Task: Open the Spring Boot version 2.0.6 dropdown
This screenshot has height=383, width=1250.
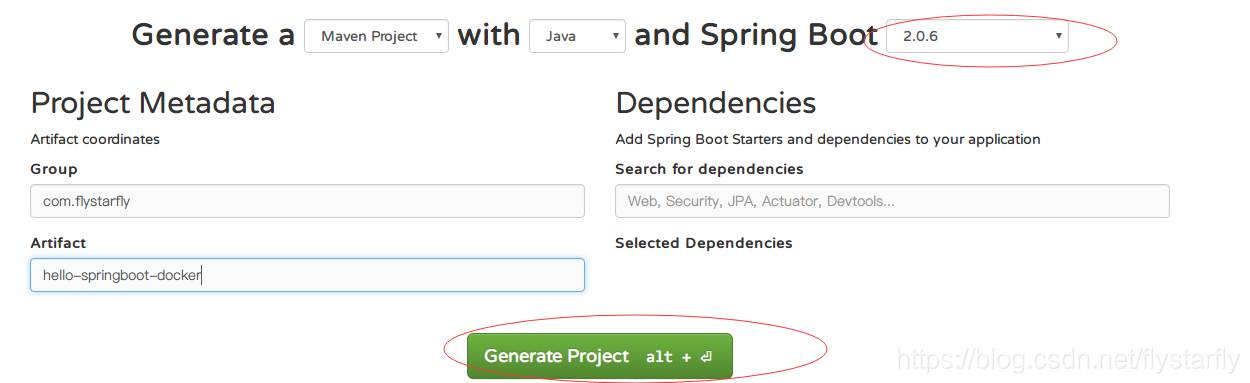Action: pos(977,36)
